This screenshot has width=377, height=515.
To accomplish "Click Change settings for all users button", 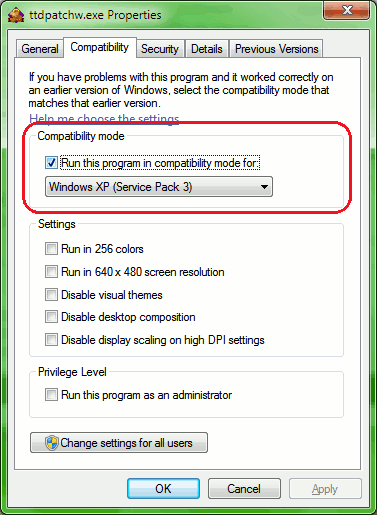I will (x=119, y=443).
